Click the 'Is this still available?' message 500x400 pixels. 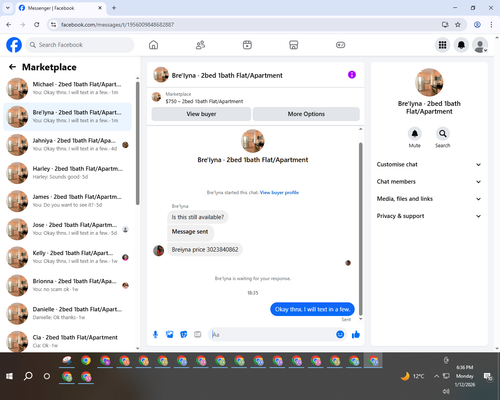coord(198,217)
